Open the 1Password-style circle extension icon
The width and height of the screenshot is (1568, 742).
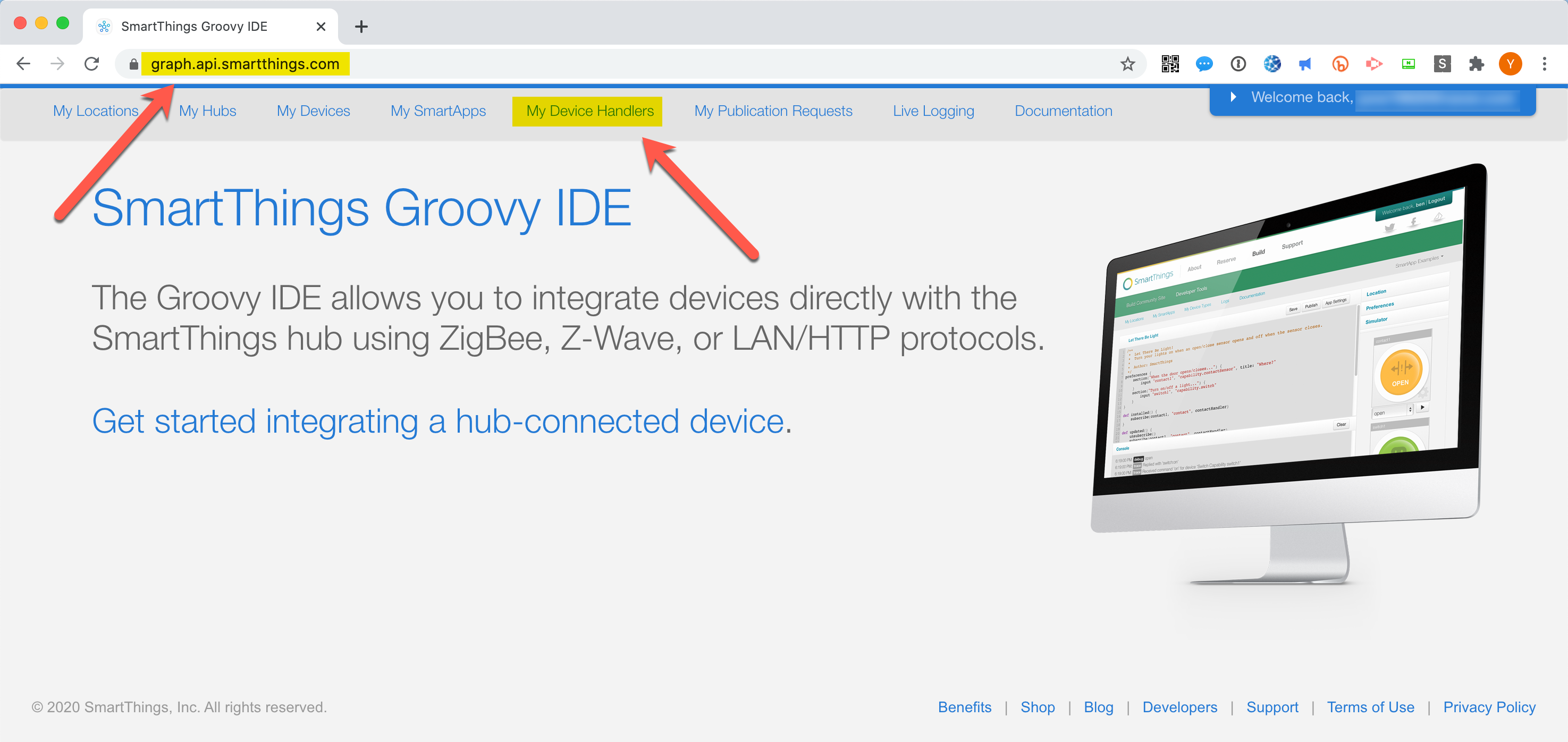[1238, 64]
